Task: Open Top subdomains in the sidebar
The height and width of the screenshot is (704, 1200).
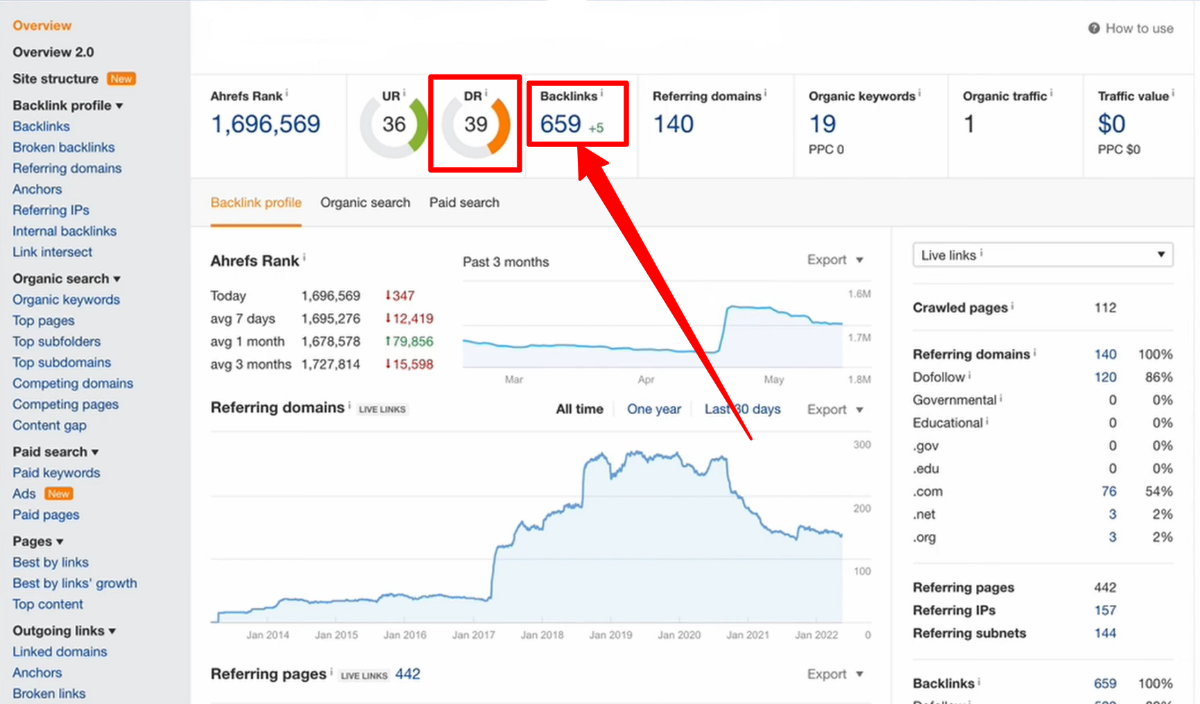Action: pyautogui.click(x=62, y=363)
